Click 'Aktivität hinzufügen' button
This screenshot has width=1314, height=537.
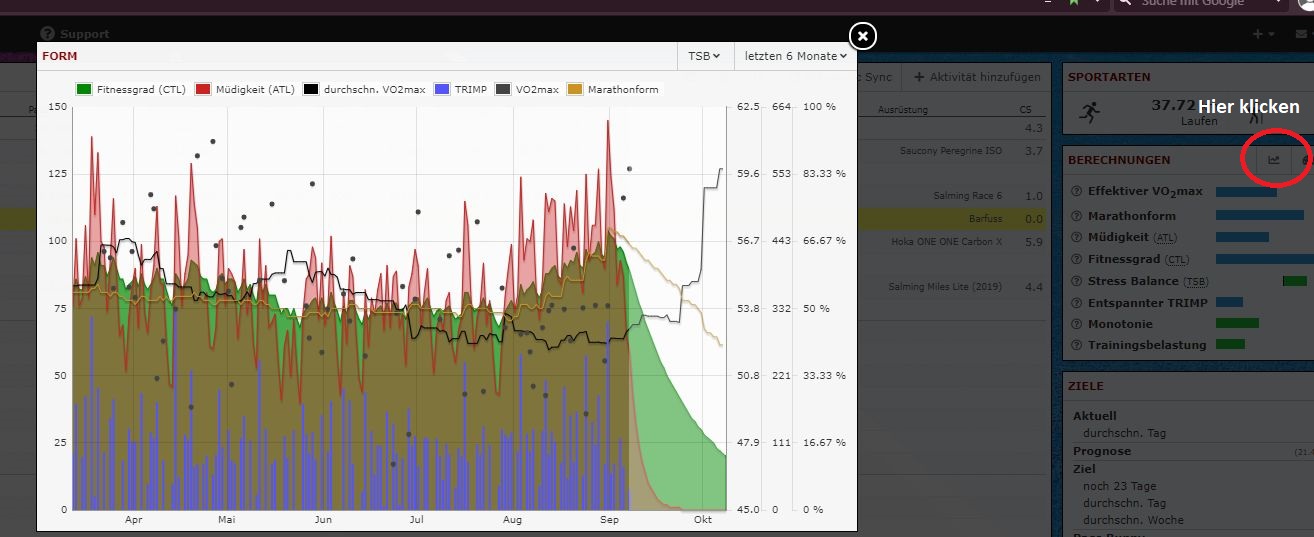point(977,77)
